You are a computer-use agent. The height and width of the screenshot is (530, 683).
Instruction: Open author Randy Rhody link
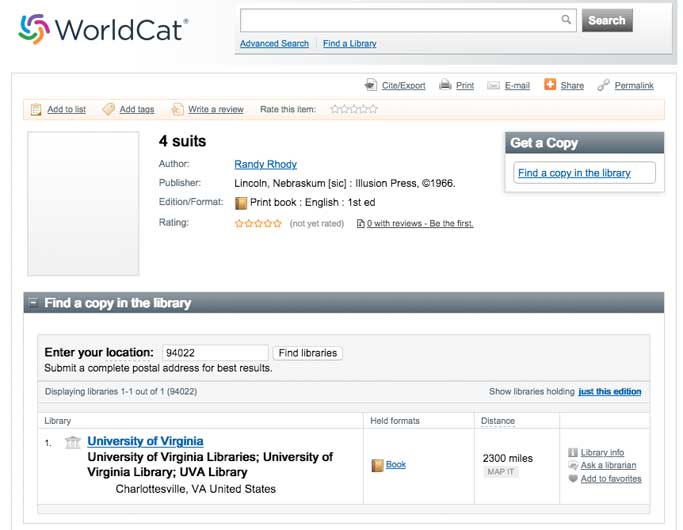265,164
